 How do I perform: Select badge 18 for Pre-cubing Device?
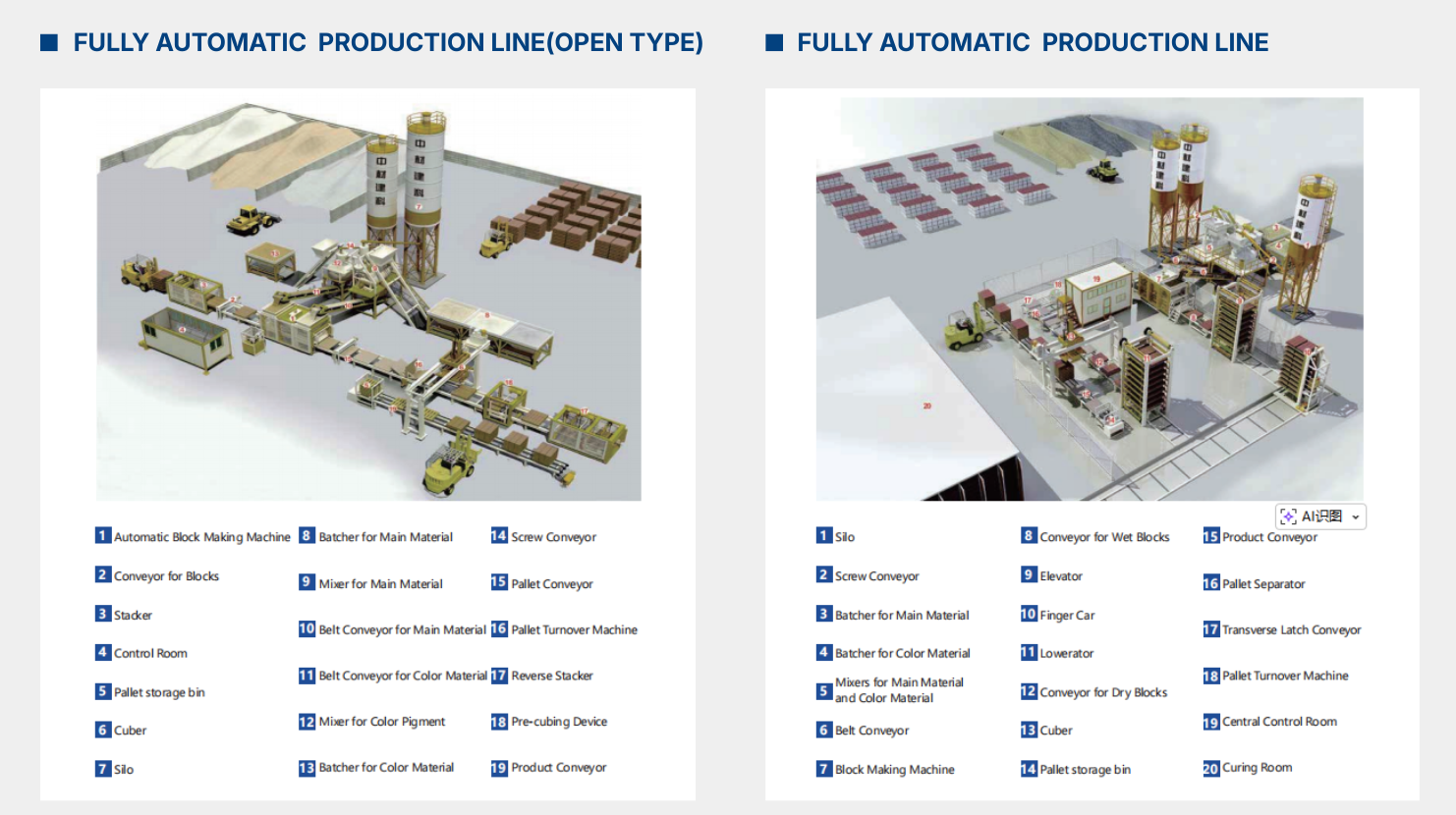pos(499,722)
